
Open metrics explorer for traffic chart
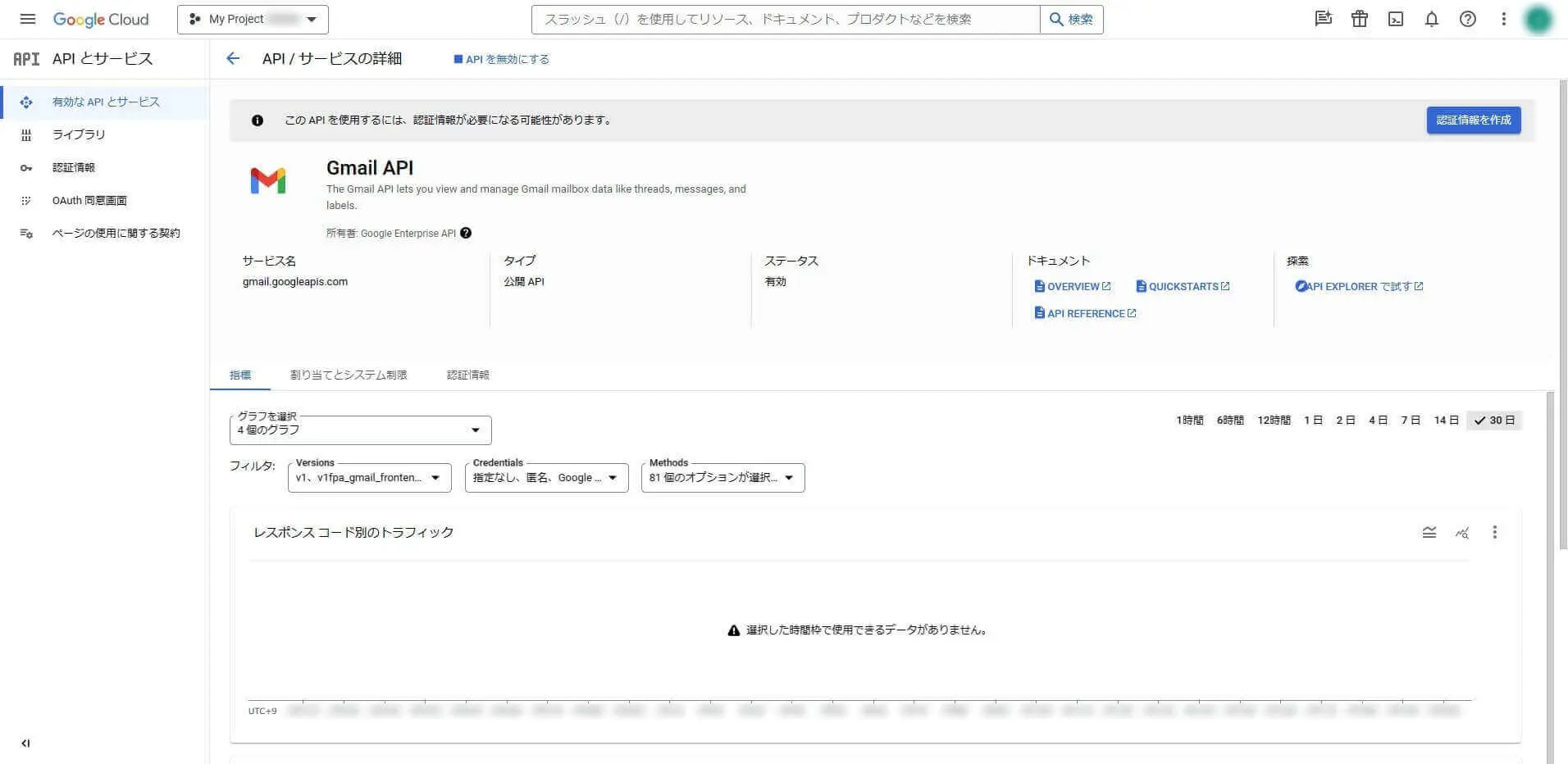pos(1462,533)
